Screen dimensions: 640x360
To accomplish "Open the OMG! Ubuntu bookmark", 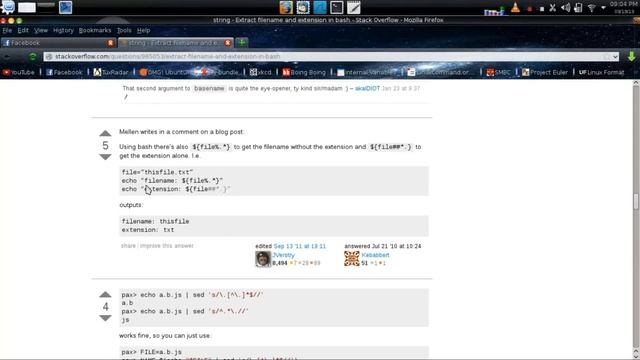I will (x=165, y=72).
